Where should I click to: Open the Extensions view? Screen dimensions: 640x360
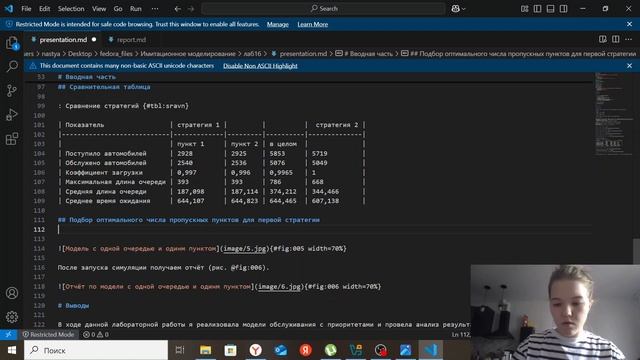coord(12,139)
